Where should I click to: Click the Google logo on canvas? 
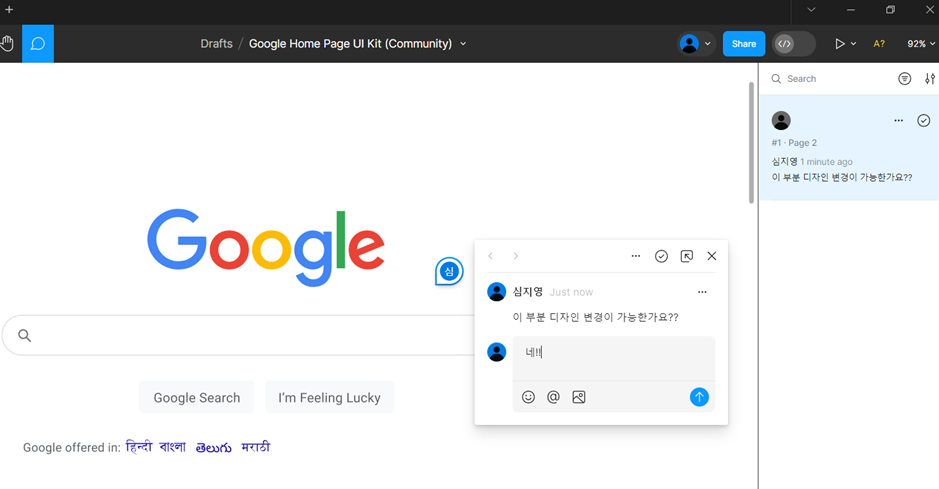[266, 247]
